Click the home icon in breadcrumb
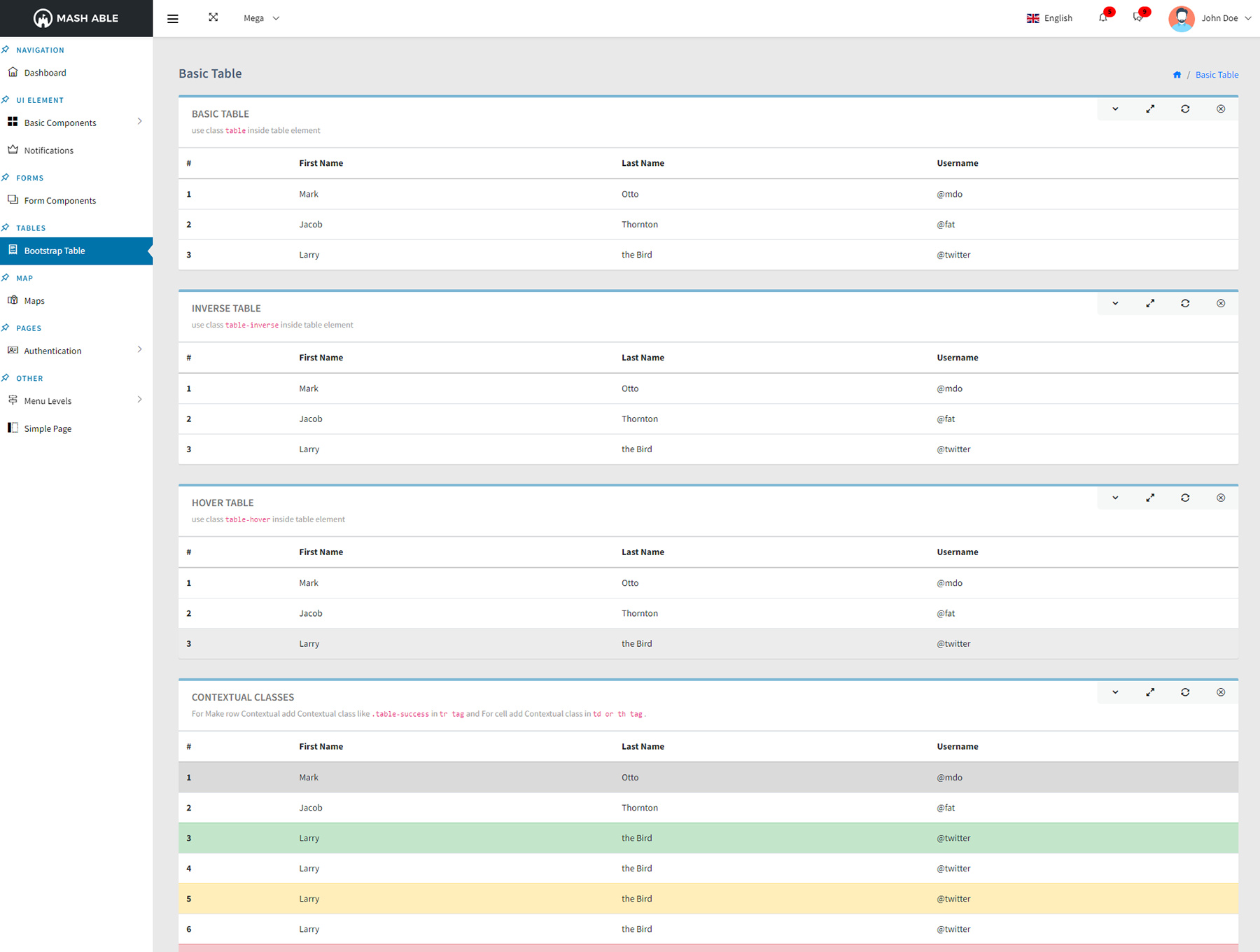Image resolution: width=1260 pixels, height=952 pixels. (1177, 75)
